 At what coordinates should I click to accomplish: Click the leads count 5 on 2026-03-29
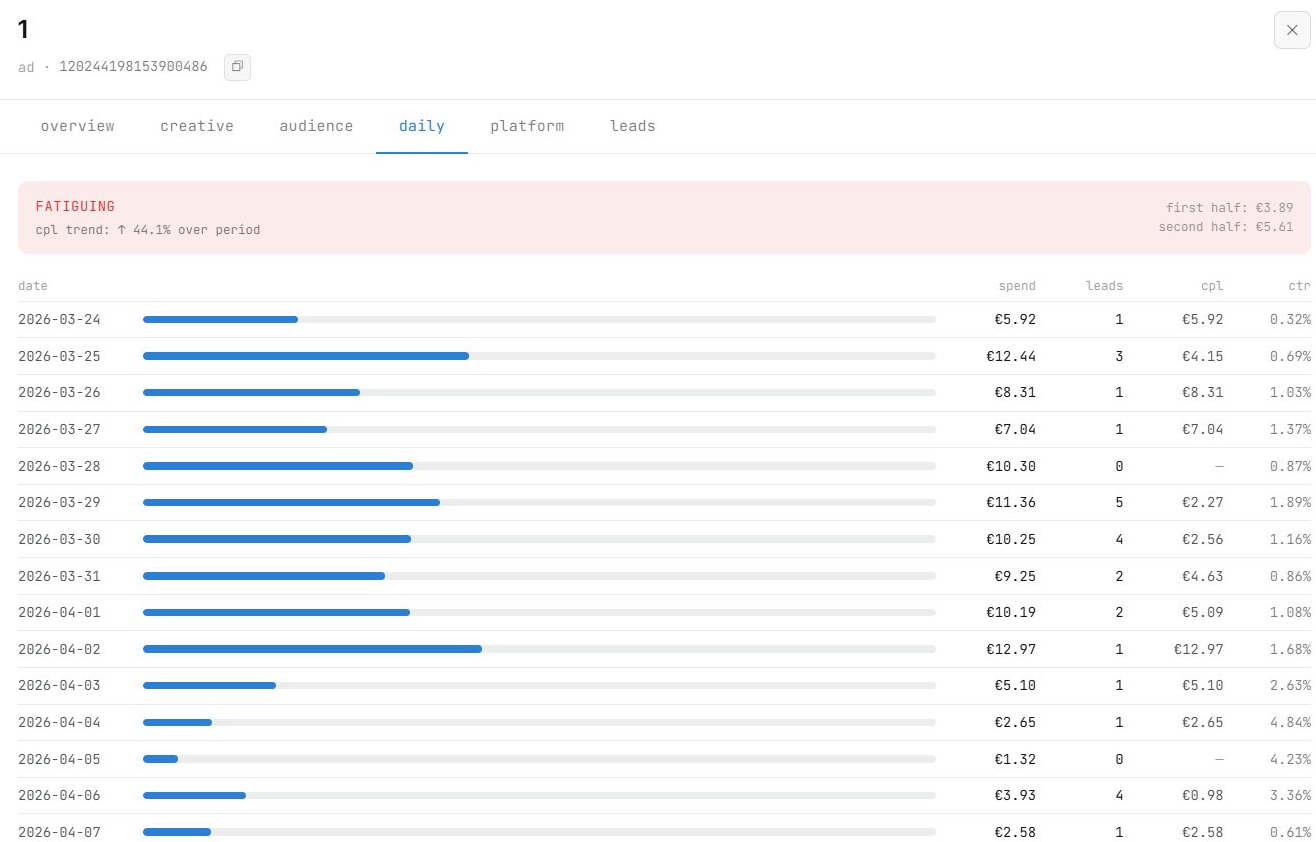[x=1119, y=502]
